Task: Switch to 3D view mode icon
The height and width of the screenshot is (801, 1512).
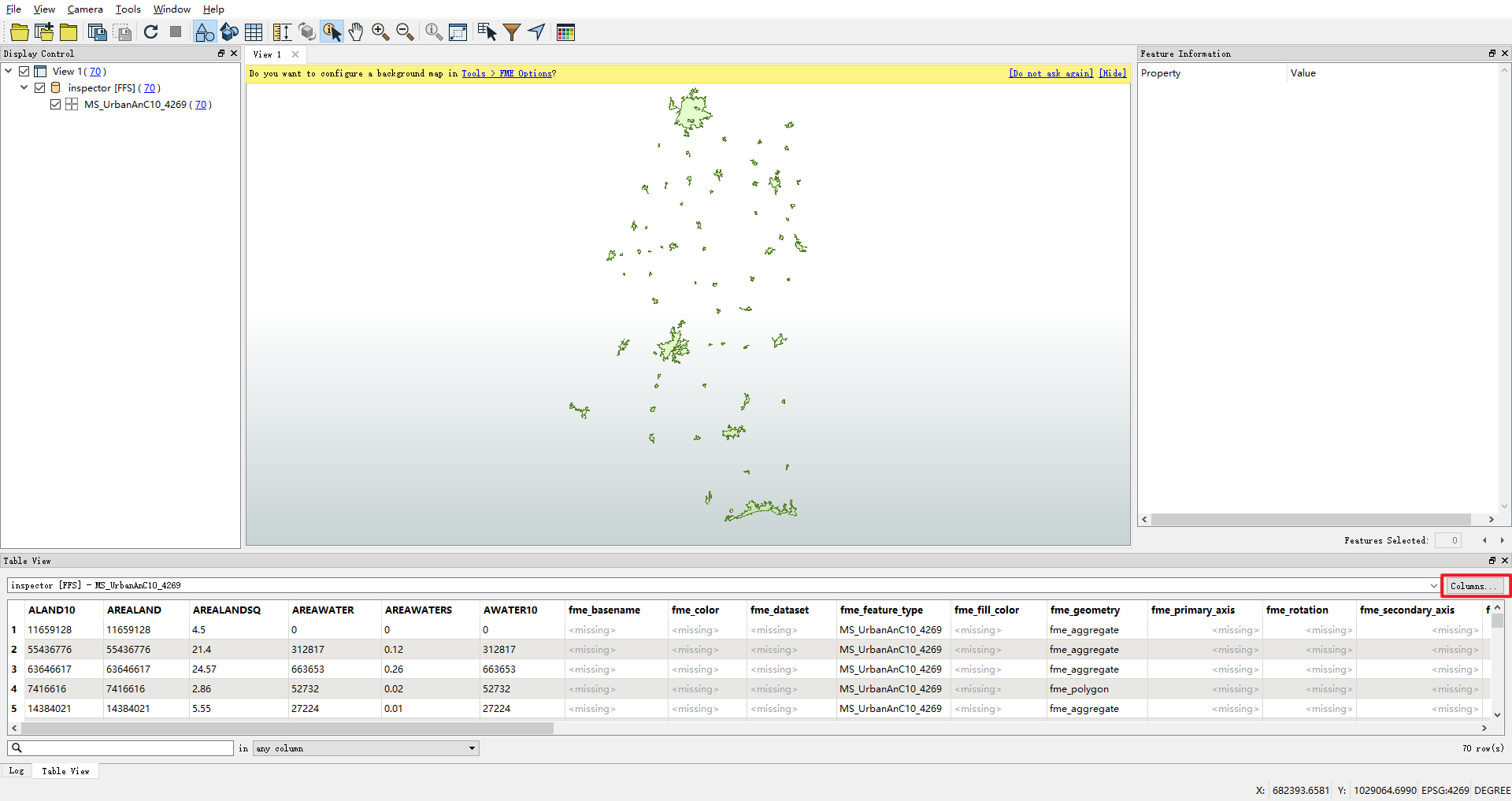Action: [229, 32]
